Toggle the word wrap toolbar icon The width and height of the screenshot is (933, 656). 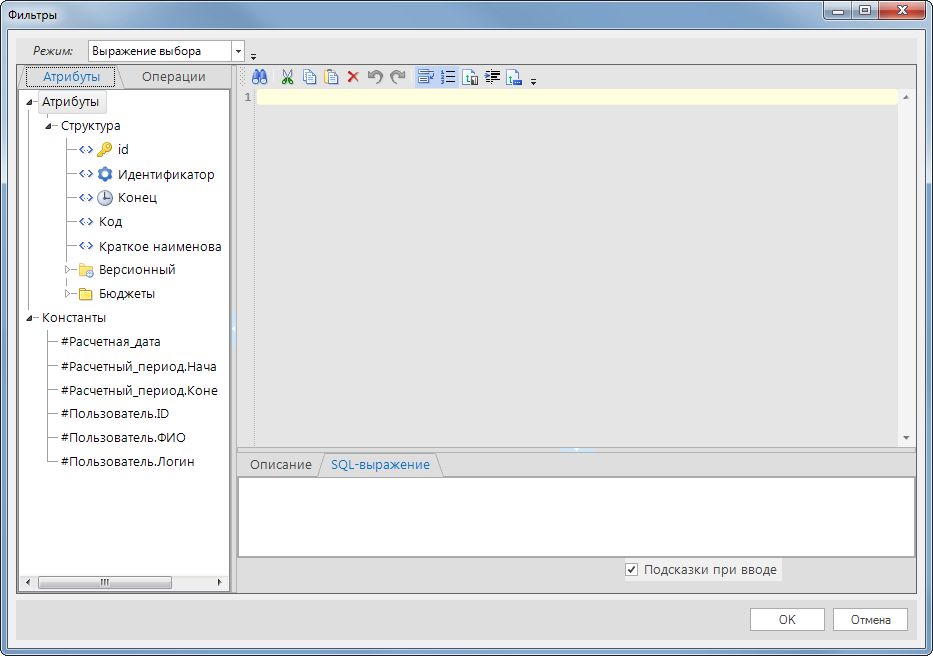pos(426,77)
